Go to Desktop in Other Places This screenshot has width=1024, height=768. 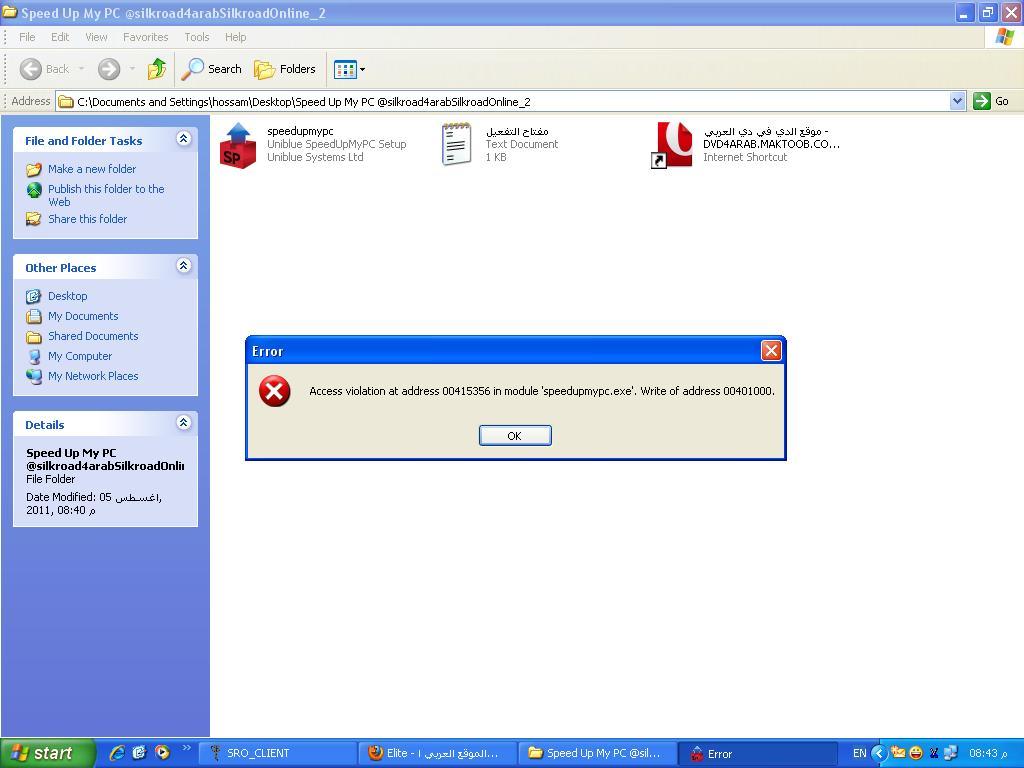point(67,296)
